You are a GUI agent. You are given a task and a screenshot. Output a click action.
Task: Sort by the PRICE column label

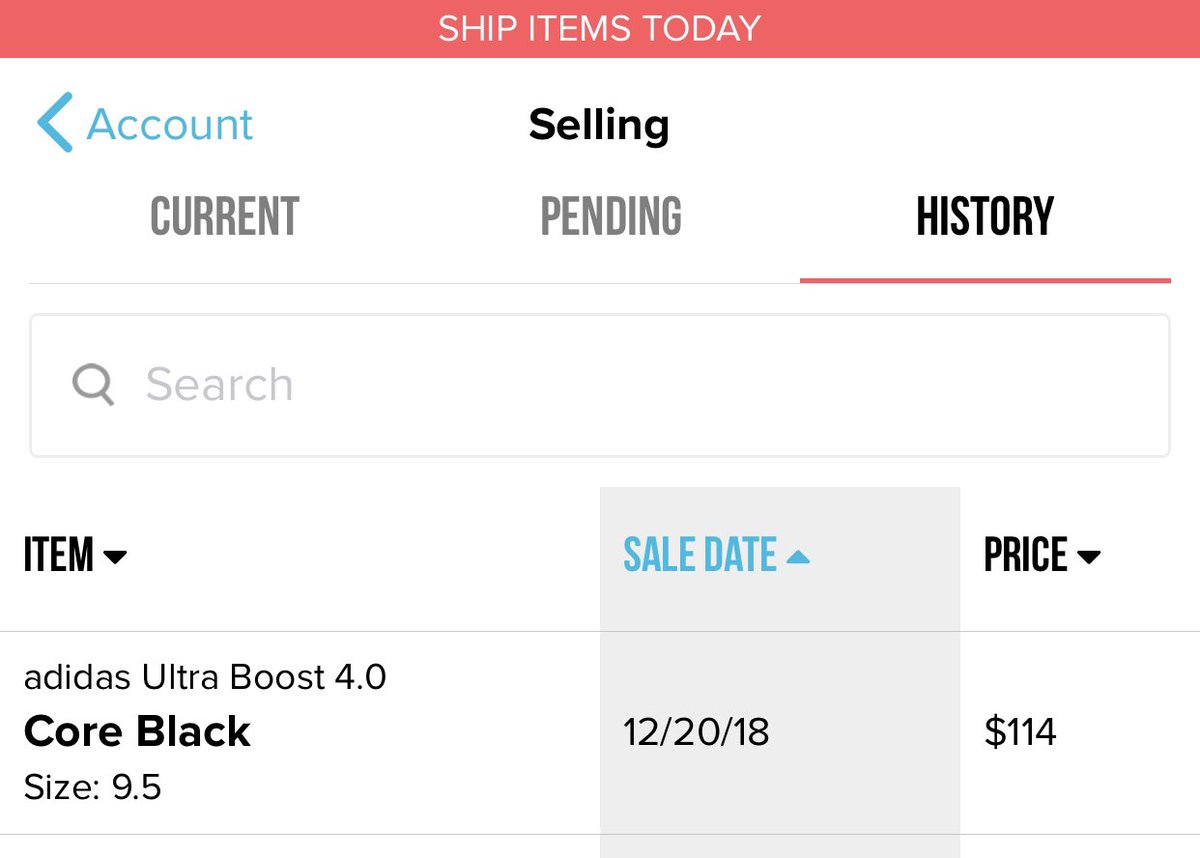click(1026, 556)
